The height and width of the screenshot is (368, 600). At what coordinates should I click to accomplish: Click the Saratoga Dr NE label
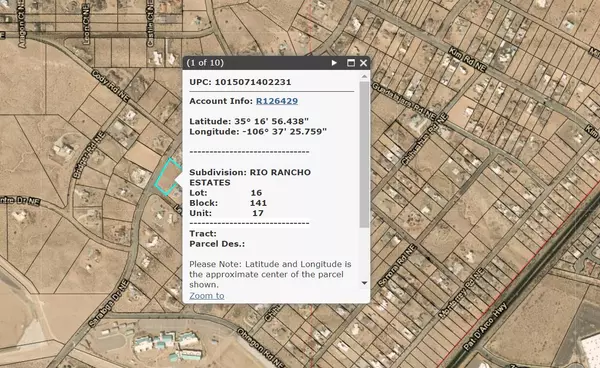(x=108, y=304)
